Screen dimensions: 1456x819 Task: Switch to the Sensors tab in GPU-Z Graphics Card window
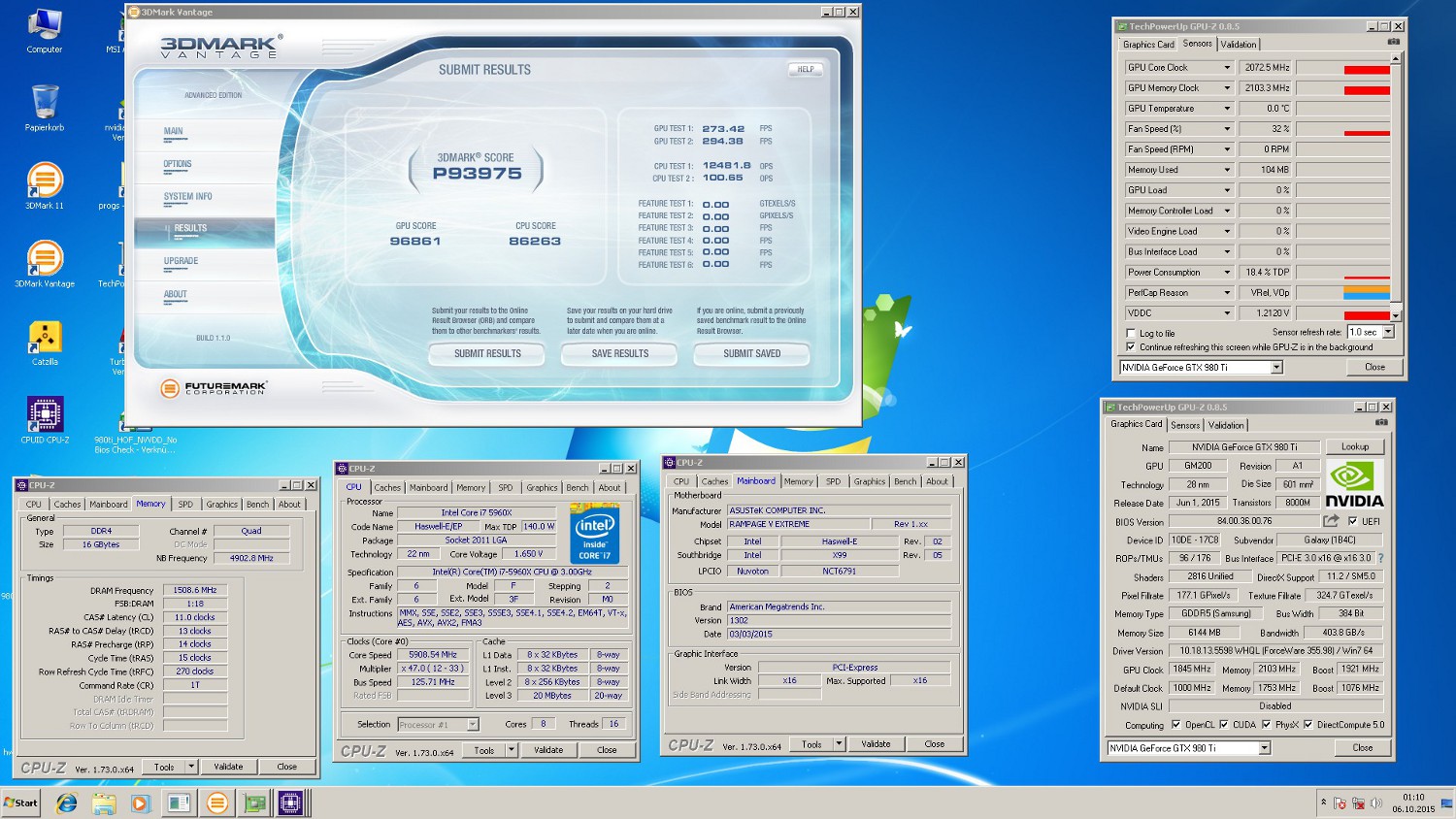(x=1185, y=425)
